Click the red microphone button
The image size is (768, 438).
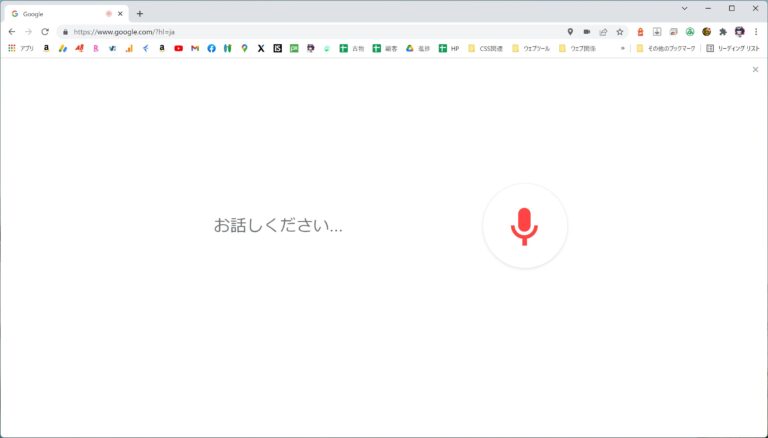(524, 226)
